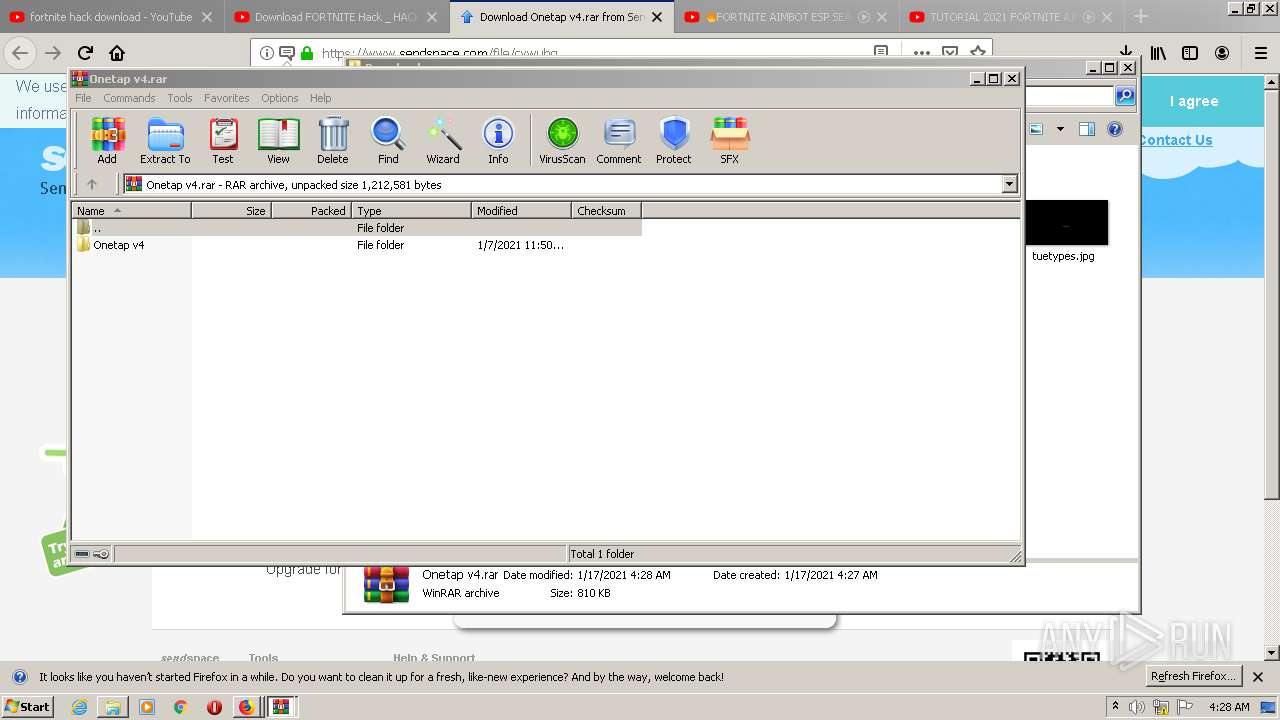Create SFX self-extracting archive
1280x720 pixels.
click(x=730, y=140)
